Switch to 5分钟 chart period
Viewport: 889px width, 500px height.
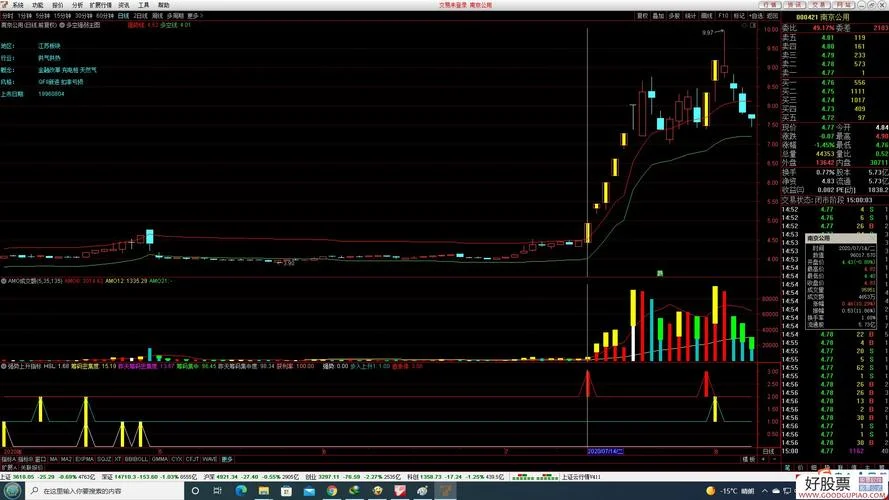pos(43,16)
